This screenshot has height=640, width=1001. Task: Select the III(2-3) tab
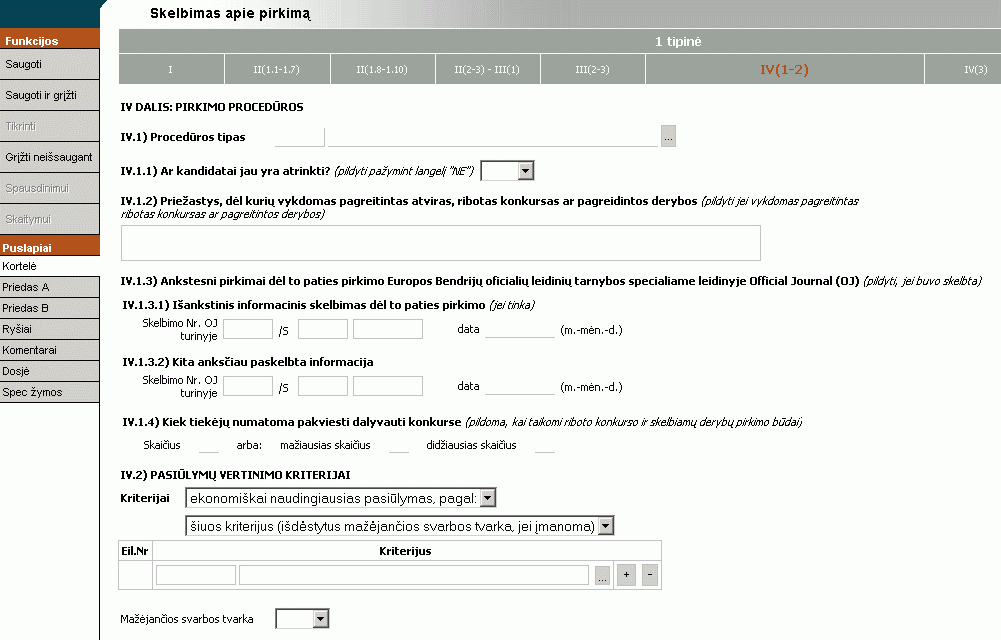(593, 70)
